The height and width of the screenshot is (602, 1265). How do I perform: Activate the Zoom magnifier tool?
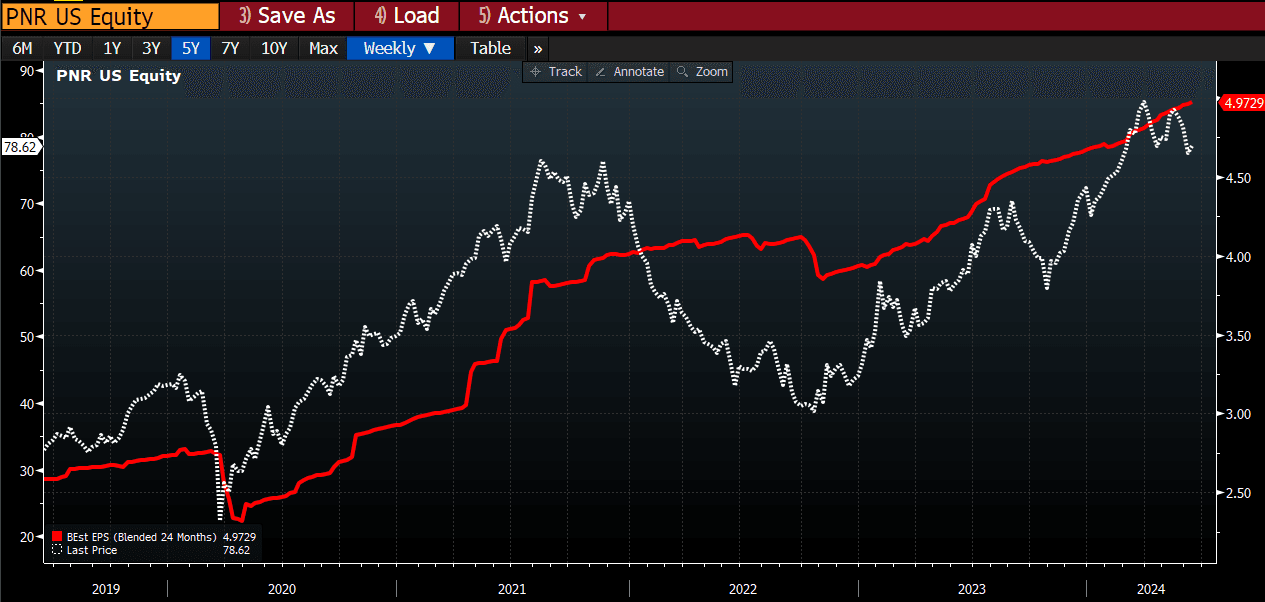click(x=702, y=72)
